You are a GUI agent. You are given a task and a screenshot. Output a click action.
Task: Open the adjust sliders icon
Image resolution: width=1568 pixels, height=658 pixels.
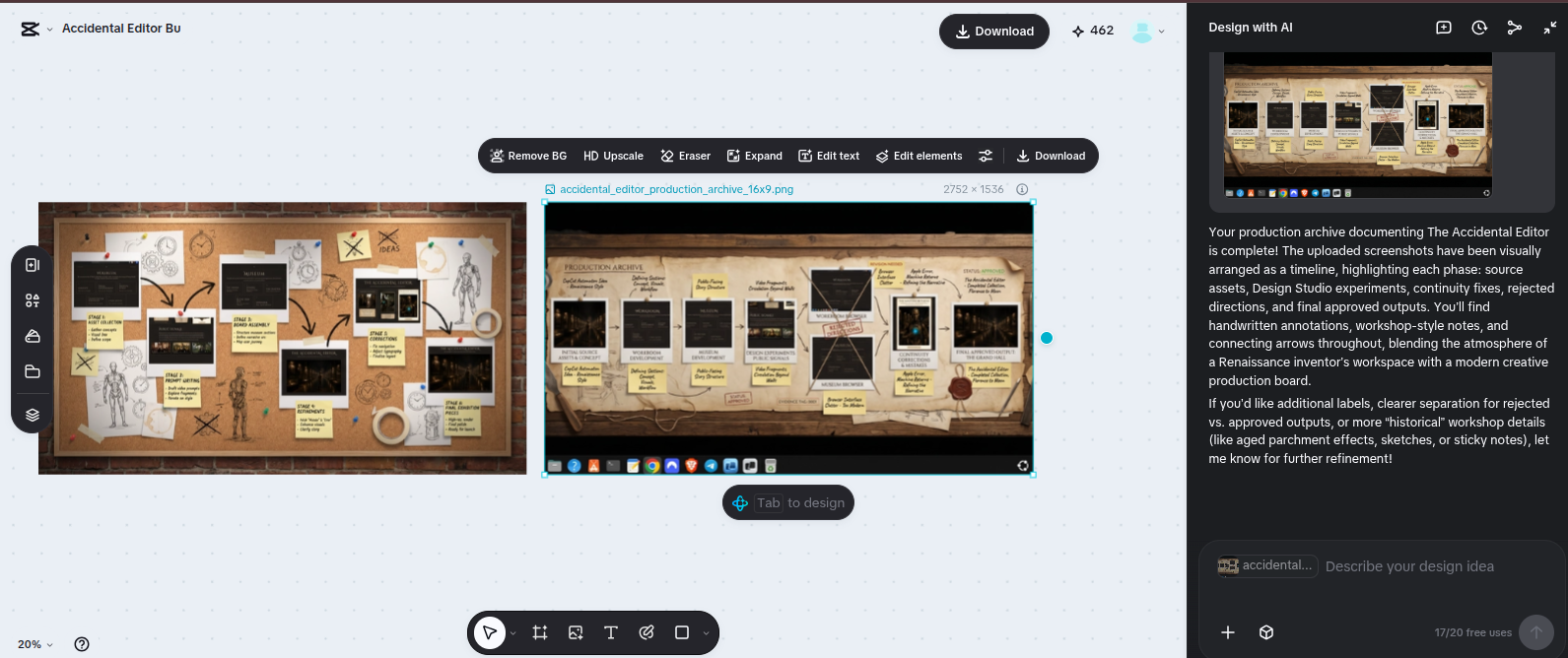(986, 156)
